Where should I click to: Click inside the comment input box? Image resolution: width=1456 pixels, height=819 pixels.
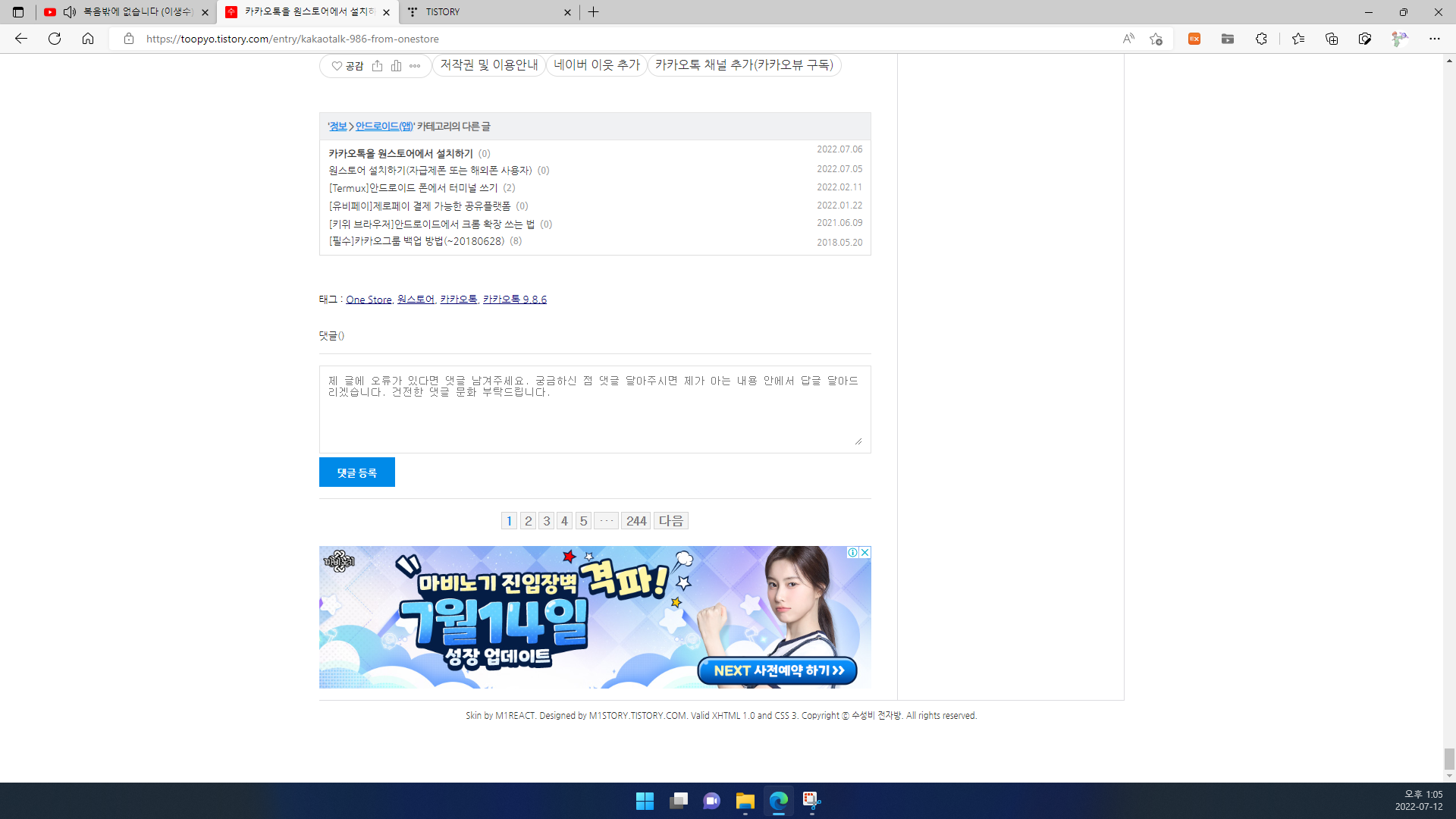[595, 408]
